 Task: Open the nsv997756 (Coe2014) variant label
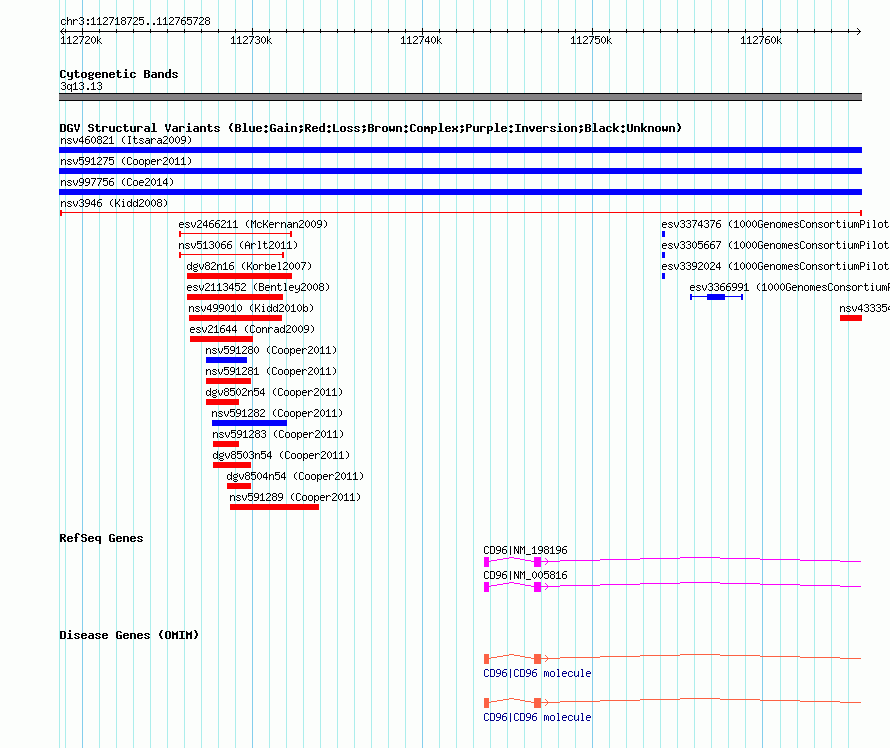pos(117,182)
